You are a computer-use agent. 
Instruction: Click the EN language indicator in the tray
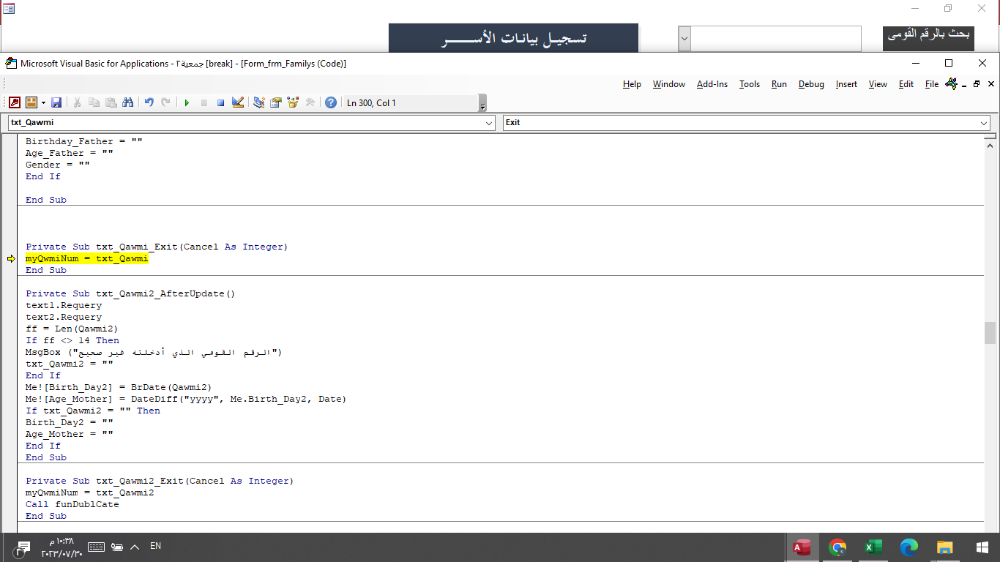click(x=156, y=546)
